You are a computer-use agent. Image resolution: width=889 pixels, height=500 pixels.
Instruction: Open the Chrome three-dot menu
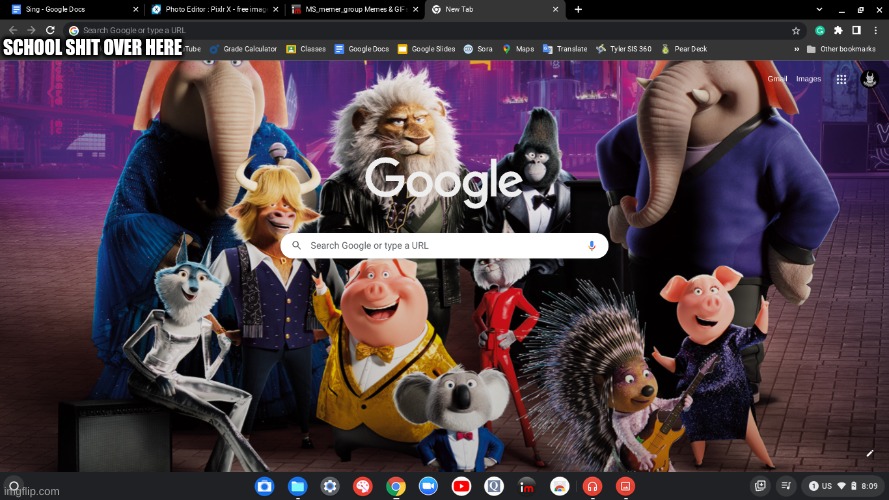[875, 31]
